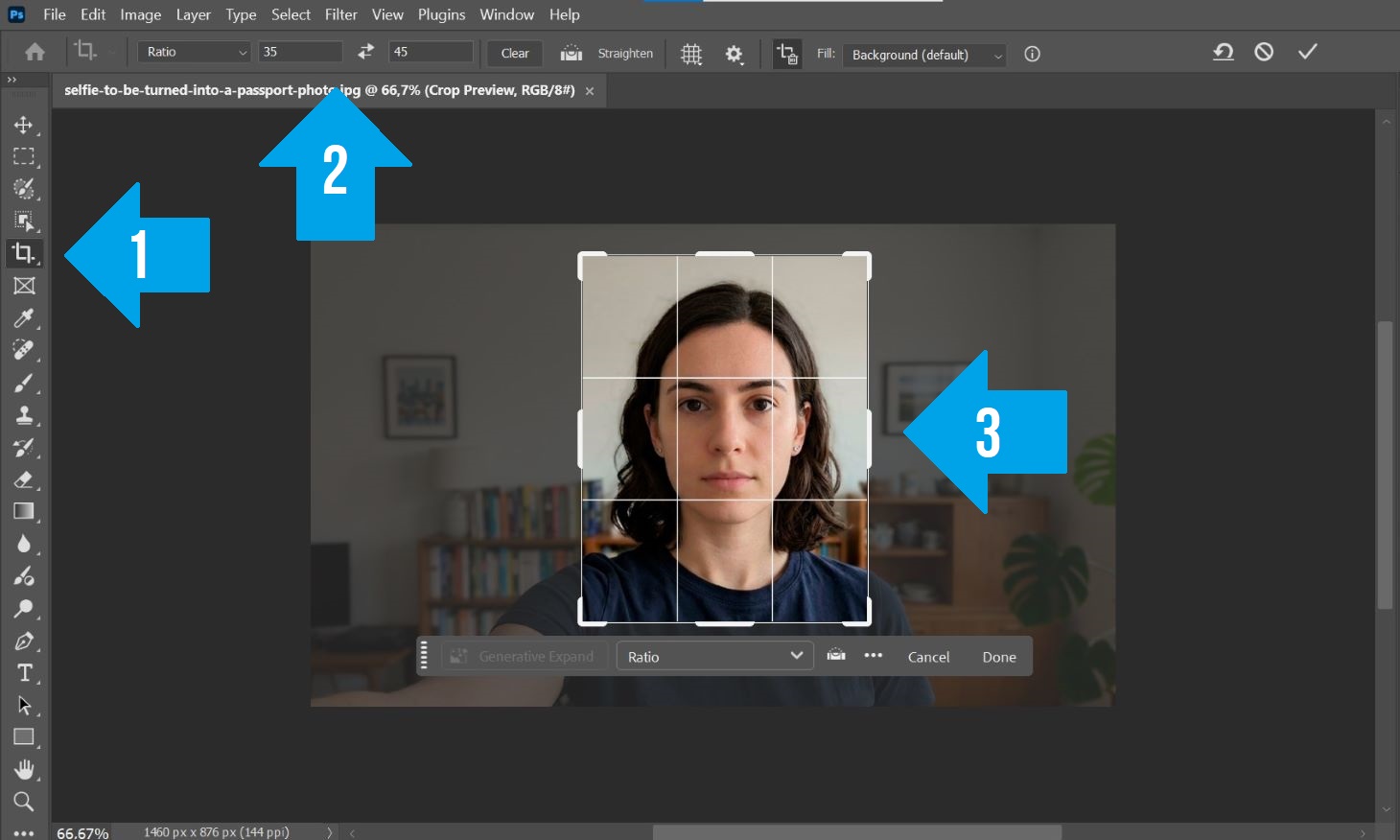Select the Eyedropper tool
This screenshot has height=840, width=1400.
click(24, 318)
